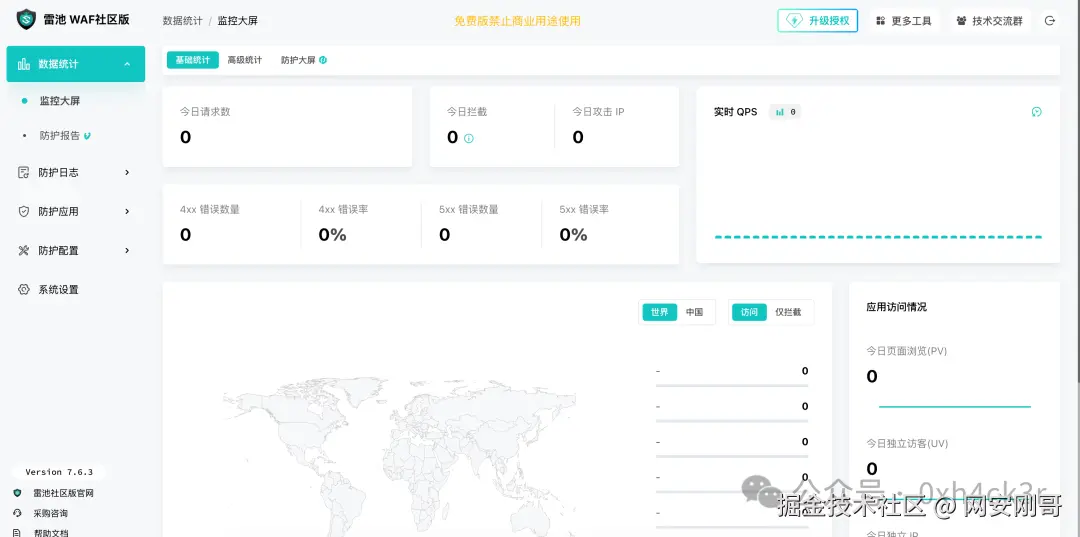Click the 技术交流群 button
The image size is (1080, 537).
pyautogui.click(x=990, y=21)
